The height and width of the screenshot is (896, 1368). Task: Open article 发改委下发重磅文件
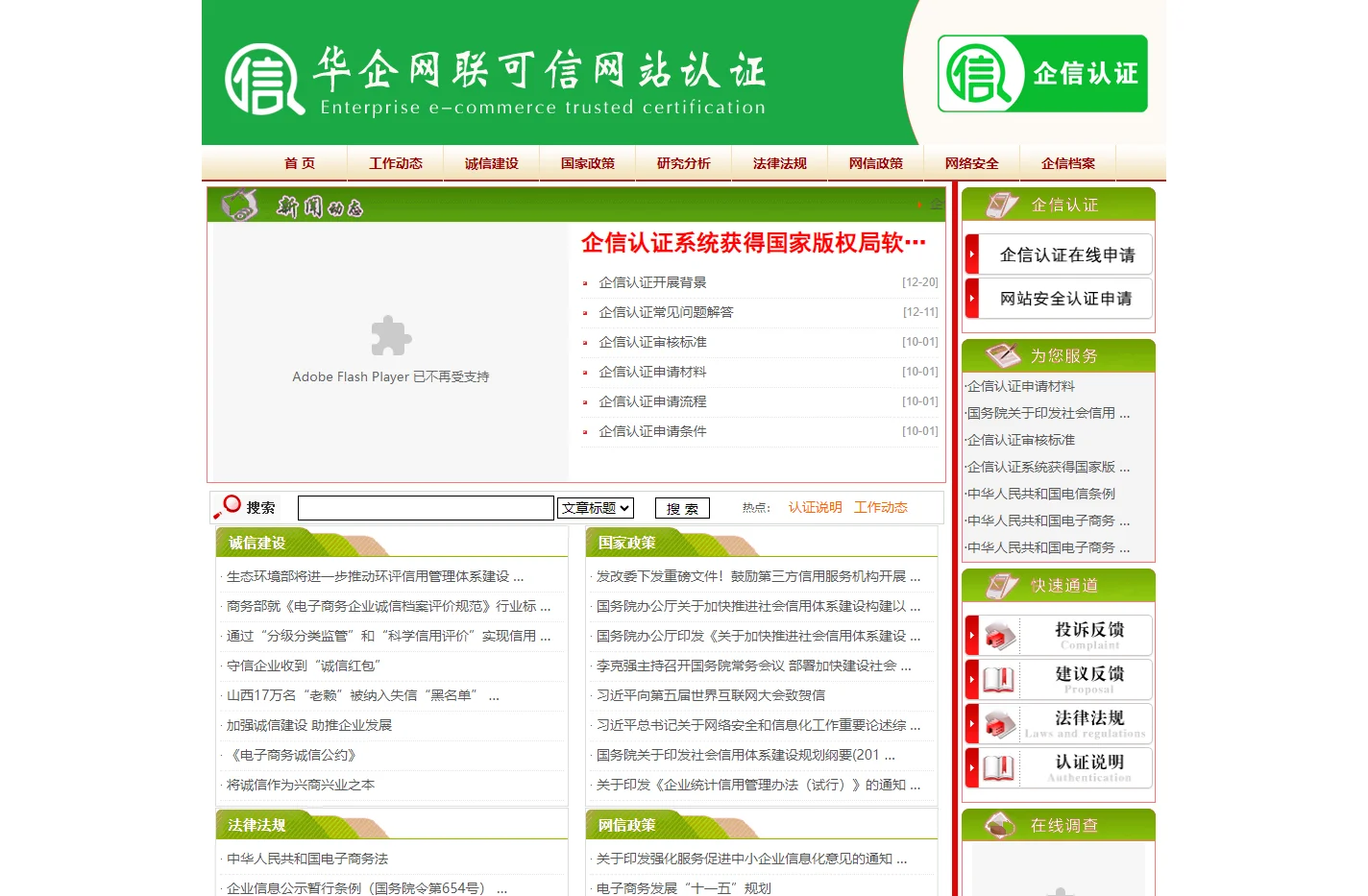click(x=758, y=576)
